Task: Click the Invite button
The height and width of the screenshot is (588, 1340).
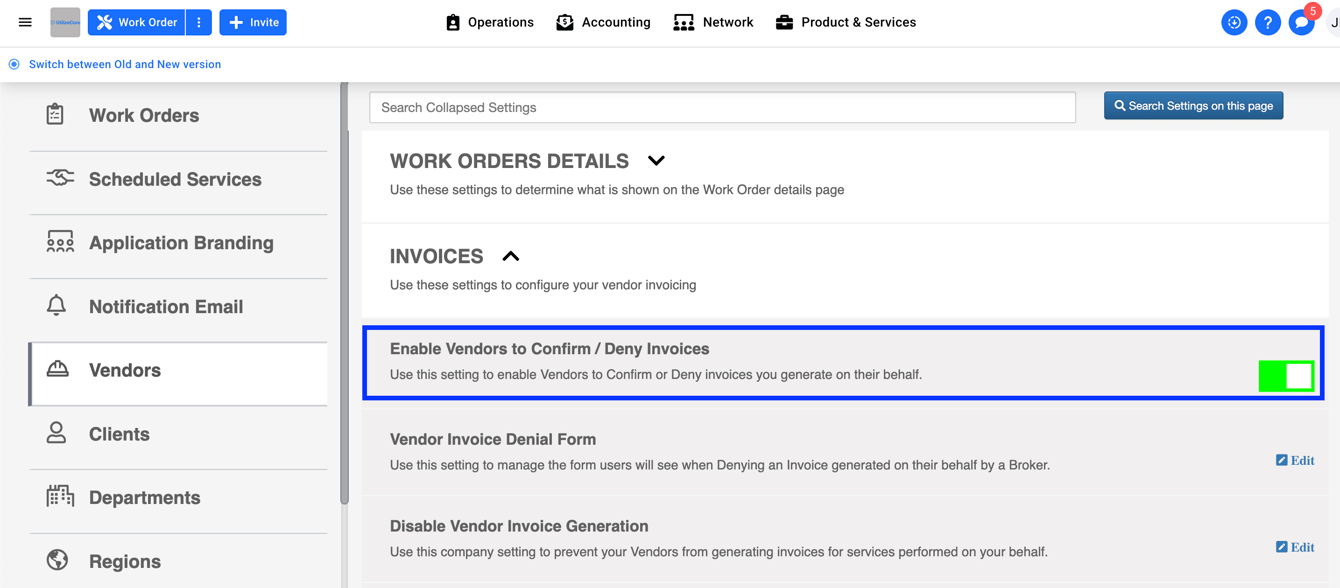Action: click(252, 21)
